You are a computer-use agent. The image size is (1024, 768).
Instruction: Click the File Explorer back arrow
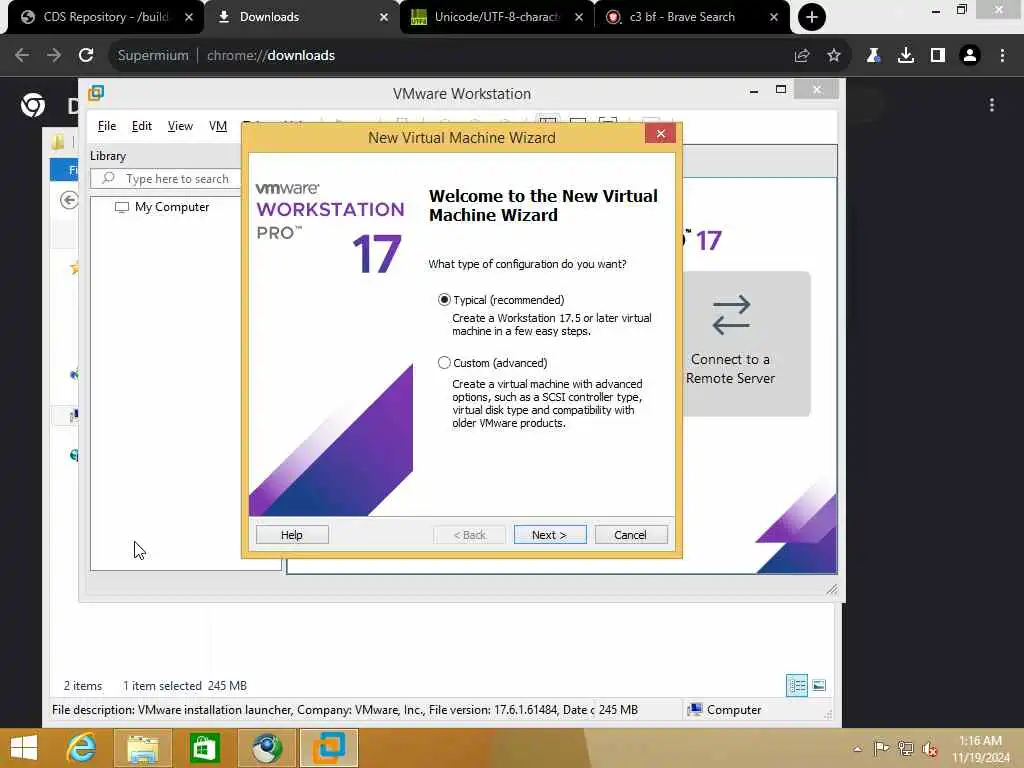coord(69,200)
